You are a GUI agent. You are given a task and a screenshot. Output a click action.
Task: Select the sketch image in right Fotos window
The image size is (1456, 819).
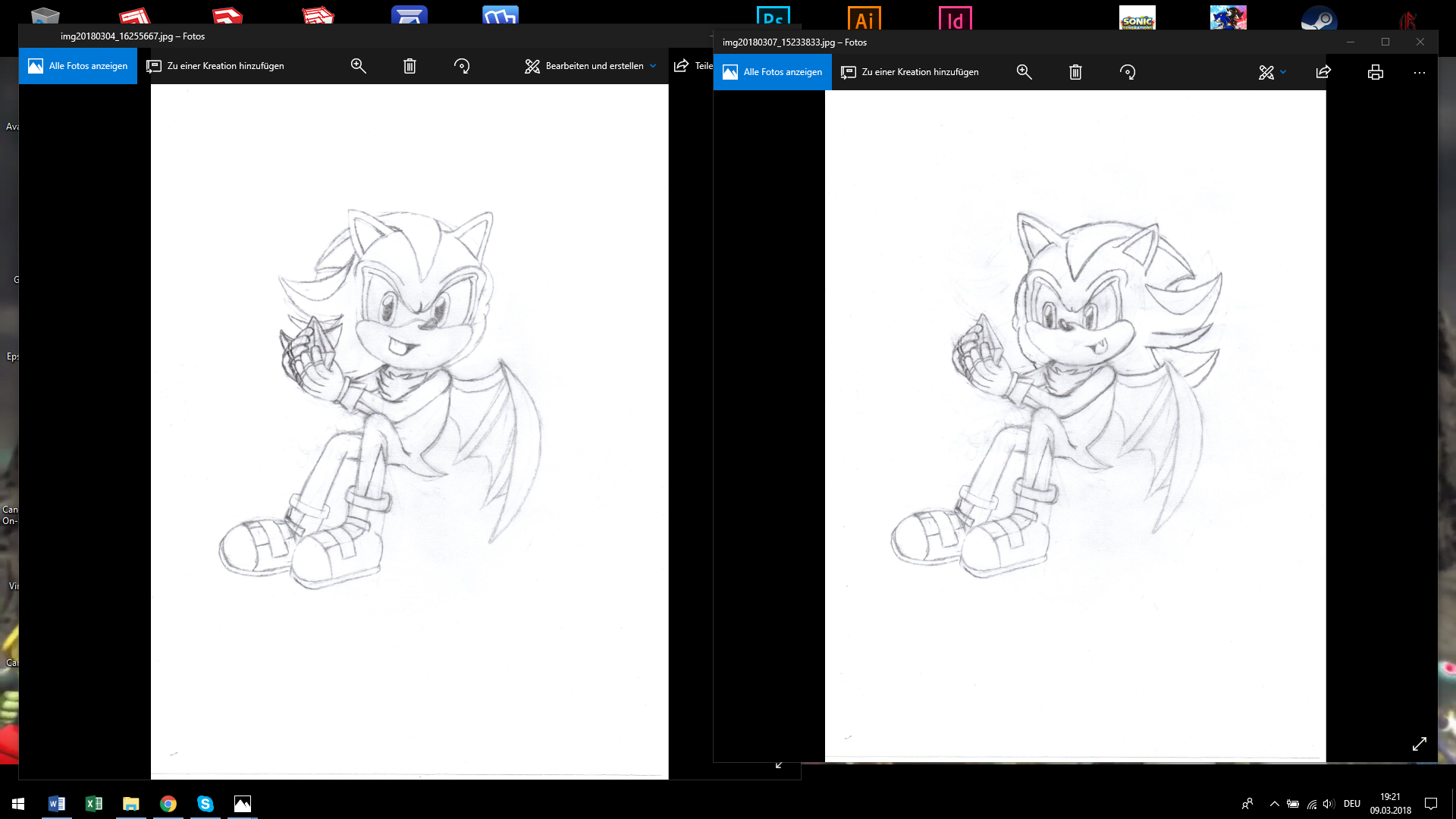[x=1075, y=425]
